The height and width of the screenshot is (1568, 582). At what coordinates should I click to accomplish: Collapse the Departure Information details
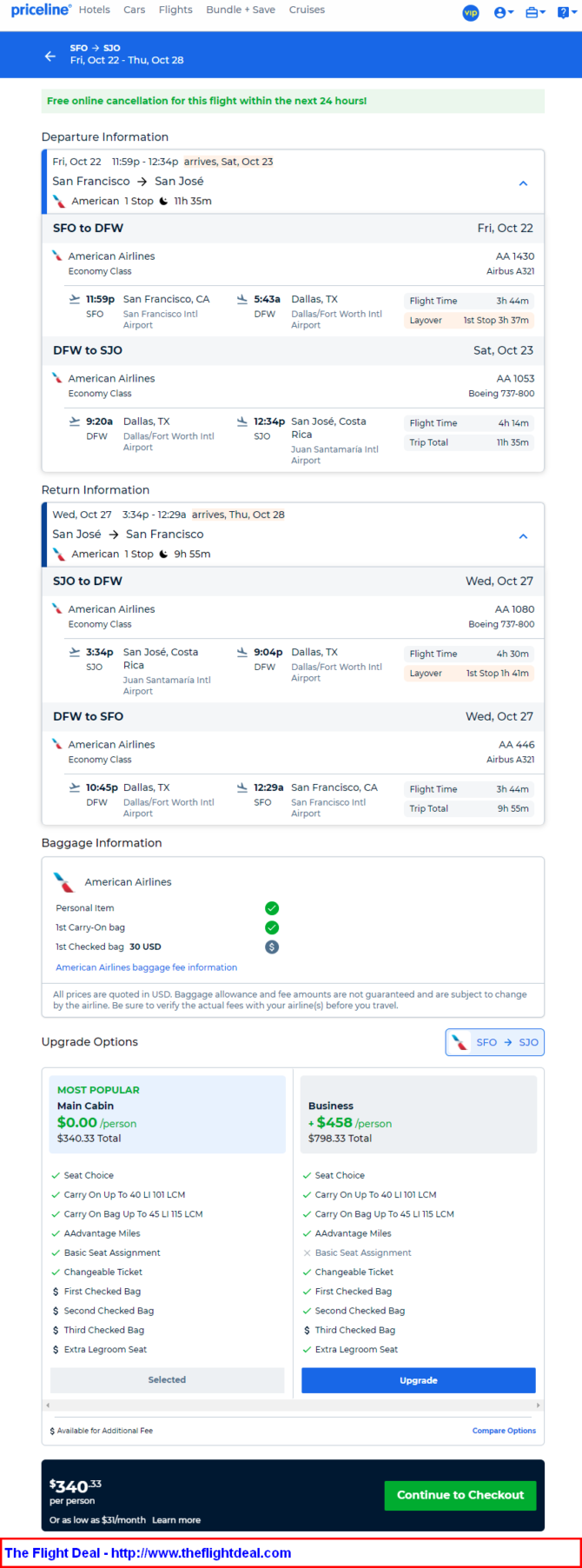[x=523, y=183]
